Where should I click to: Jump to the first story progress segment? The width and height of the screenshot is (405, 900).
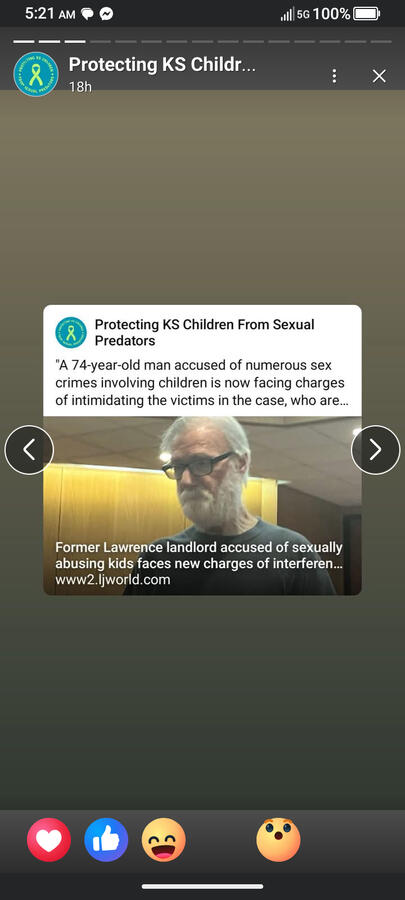click(24, 41)
